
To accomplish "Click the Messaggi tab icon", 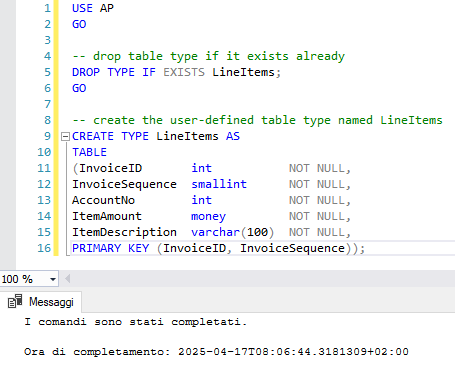I will tap(15, 301).
